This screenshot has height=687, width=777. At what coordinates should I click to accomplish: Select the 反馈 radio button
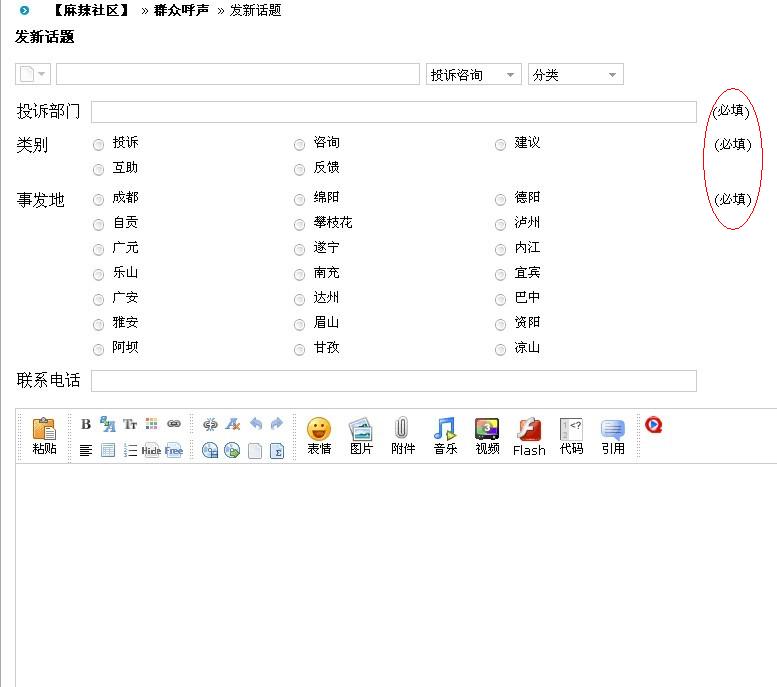[299, 170]
